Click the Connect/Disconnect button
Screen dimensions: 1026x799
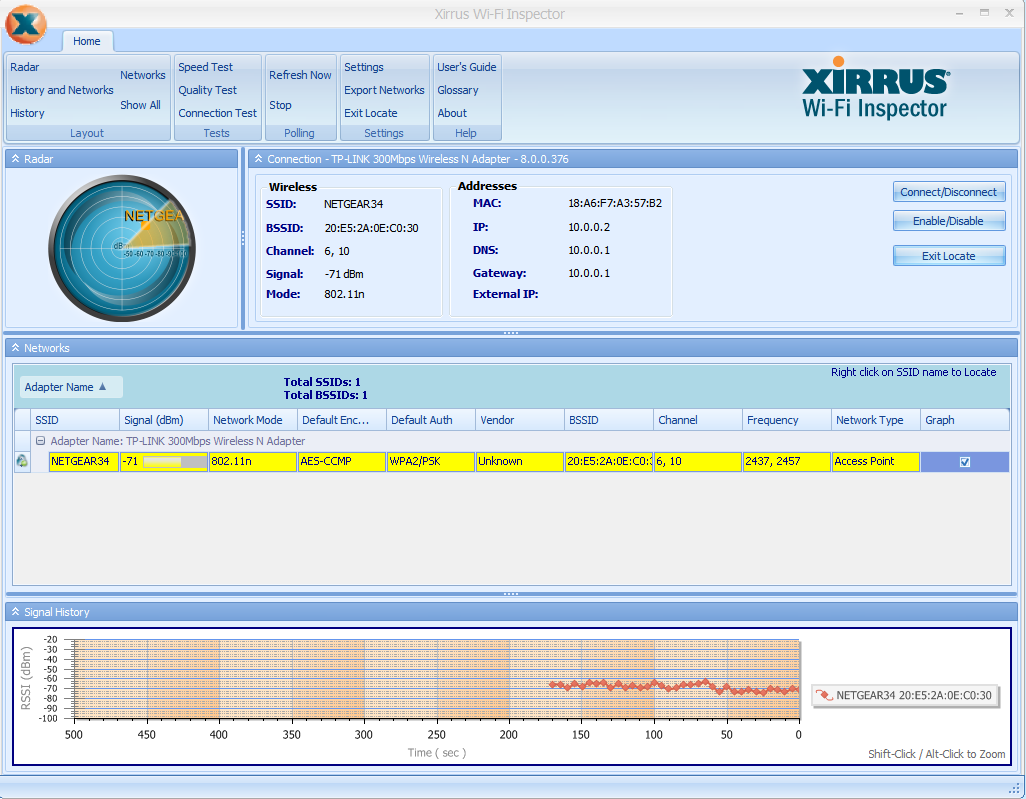(949, 192)
